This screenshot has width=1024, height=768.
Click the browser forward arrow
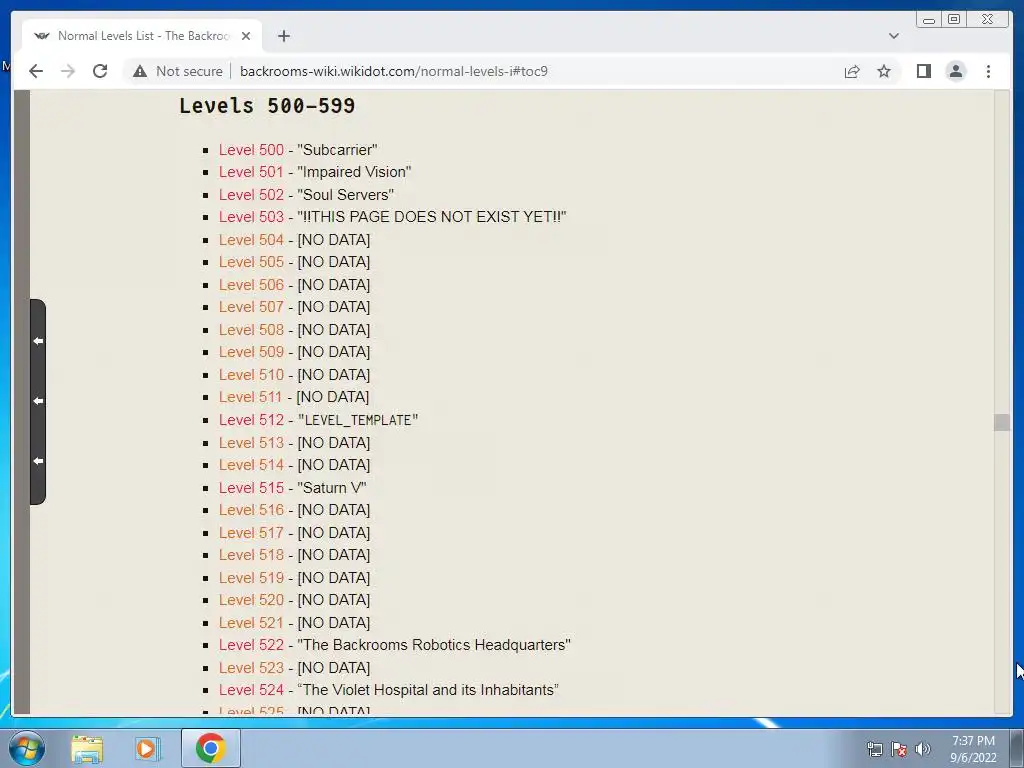tap(68, 71)
